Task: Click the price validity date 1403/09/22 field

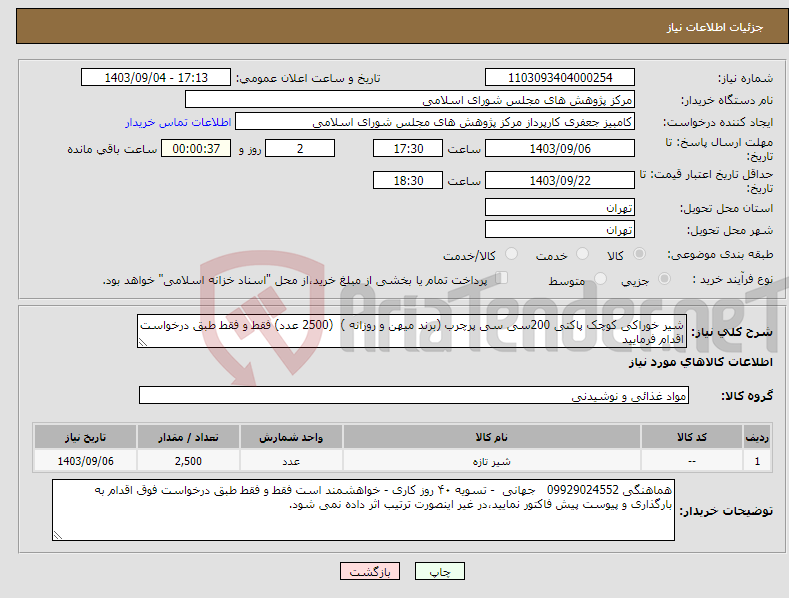Action: tap(560, 180)
